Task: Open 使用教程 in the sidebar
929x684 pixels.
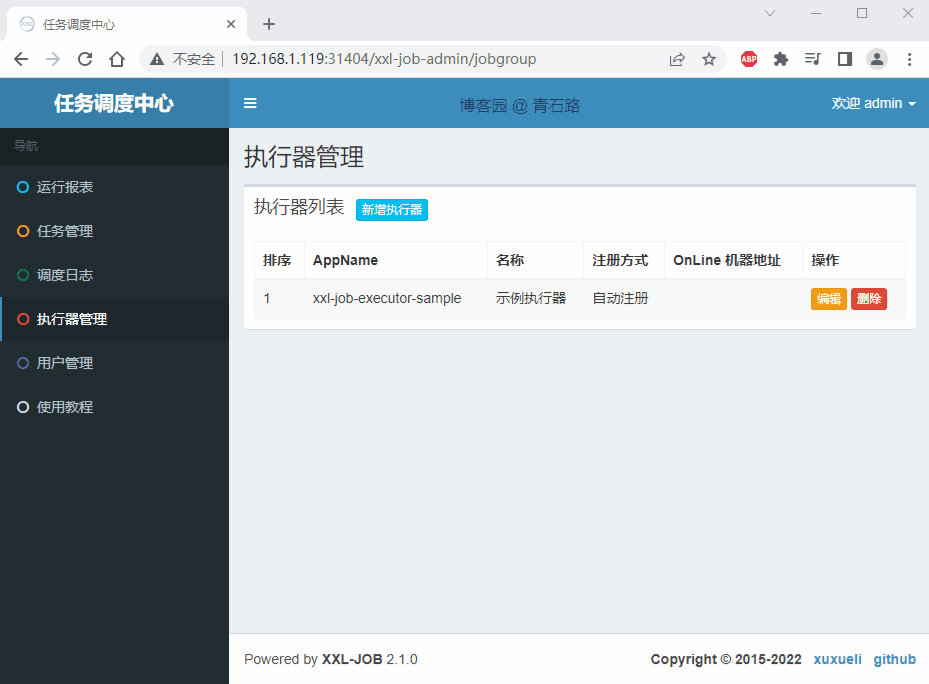Action: pyautogui.click(x=114, y=407)
